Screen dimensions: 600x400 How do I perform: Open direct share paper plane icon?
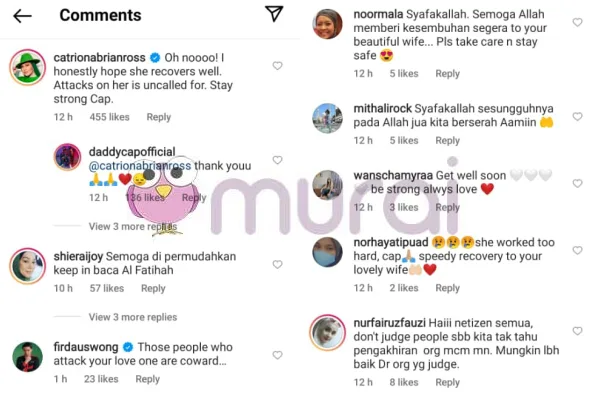(x=274, y=14)
